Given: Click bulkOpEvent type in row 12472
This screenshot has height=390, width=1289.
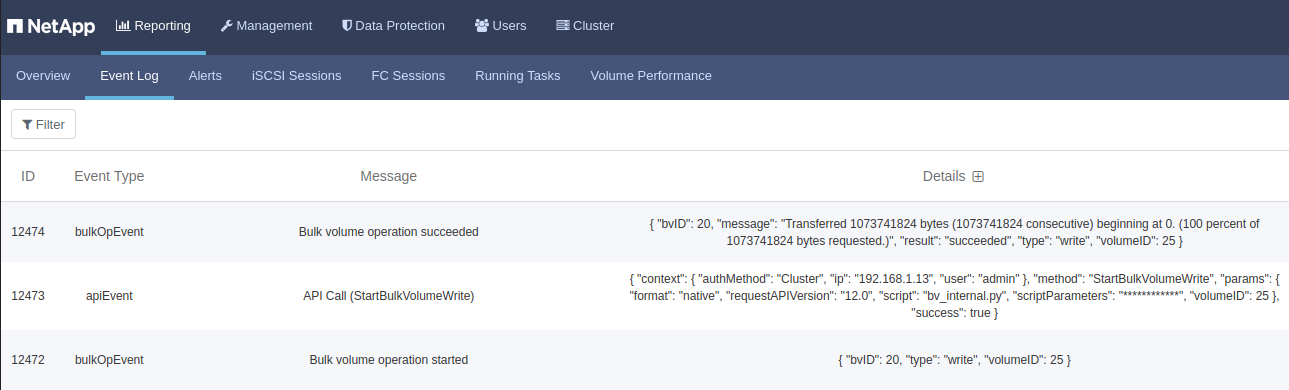Looking at the screenshot, I should pyautogui.click(x=109, y=360).
